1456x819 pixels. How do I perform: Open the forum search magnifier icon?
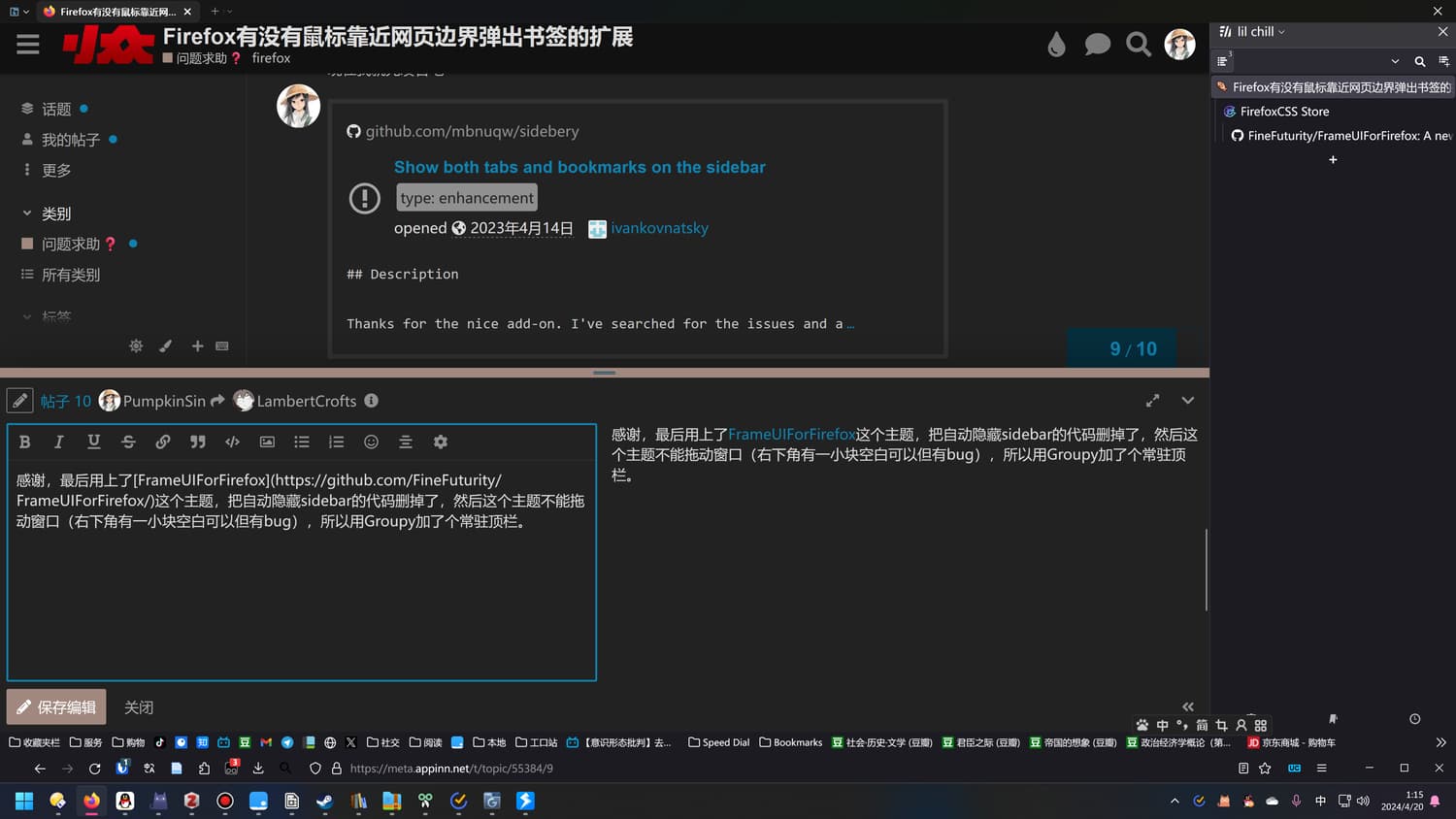pos(1138,45)
